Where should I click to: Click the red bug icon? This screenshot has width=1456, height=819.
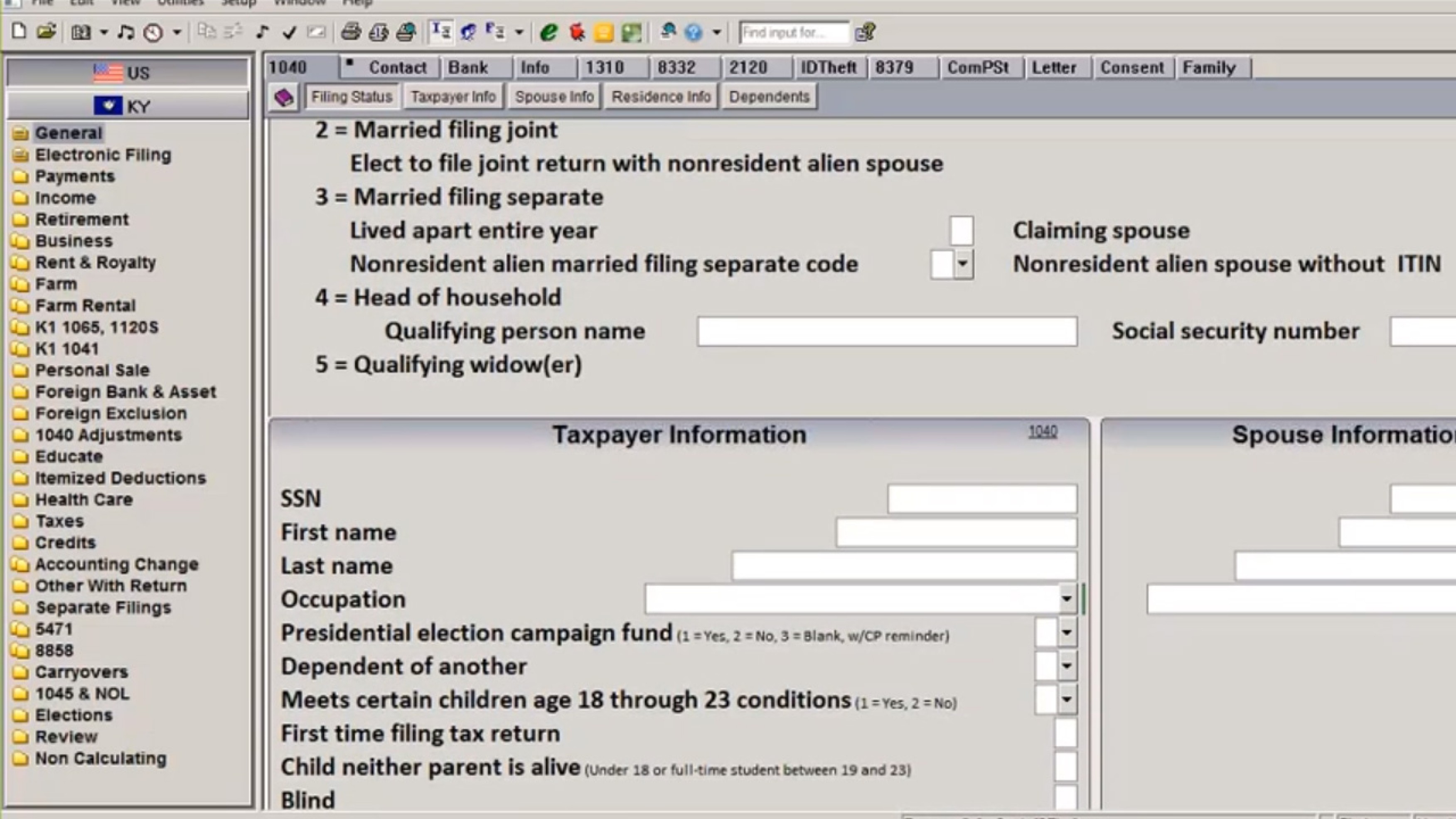576,32
